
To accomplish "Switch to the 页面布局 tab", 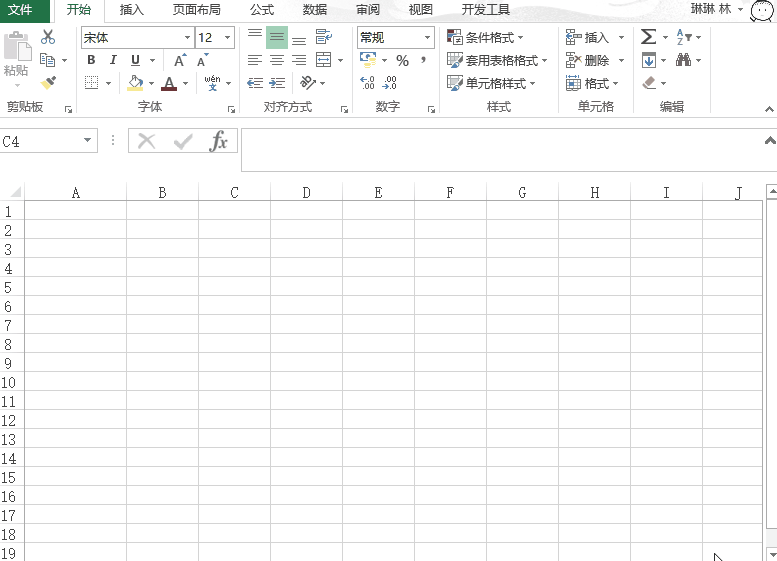I will [196, 10].
